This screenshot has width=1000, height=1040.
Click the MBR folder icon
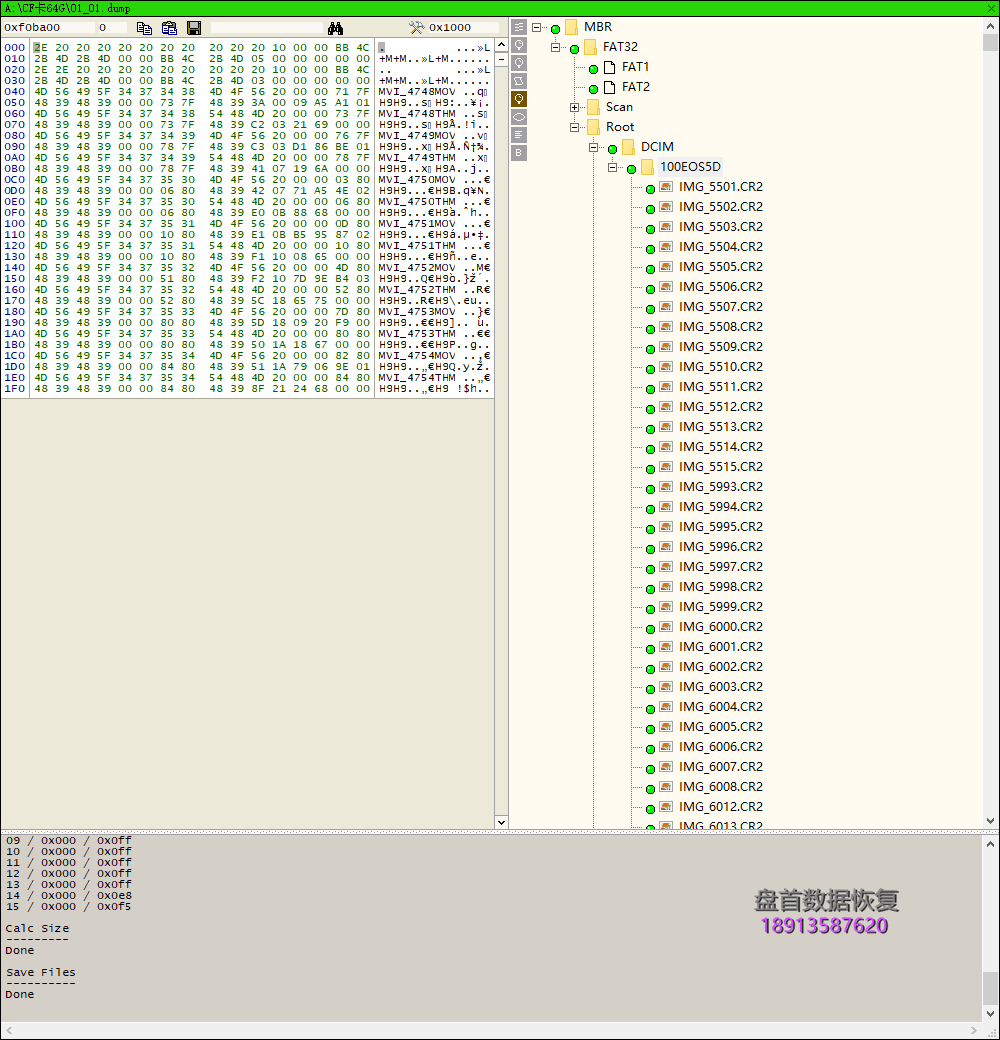(572, 27)
